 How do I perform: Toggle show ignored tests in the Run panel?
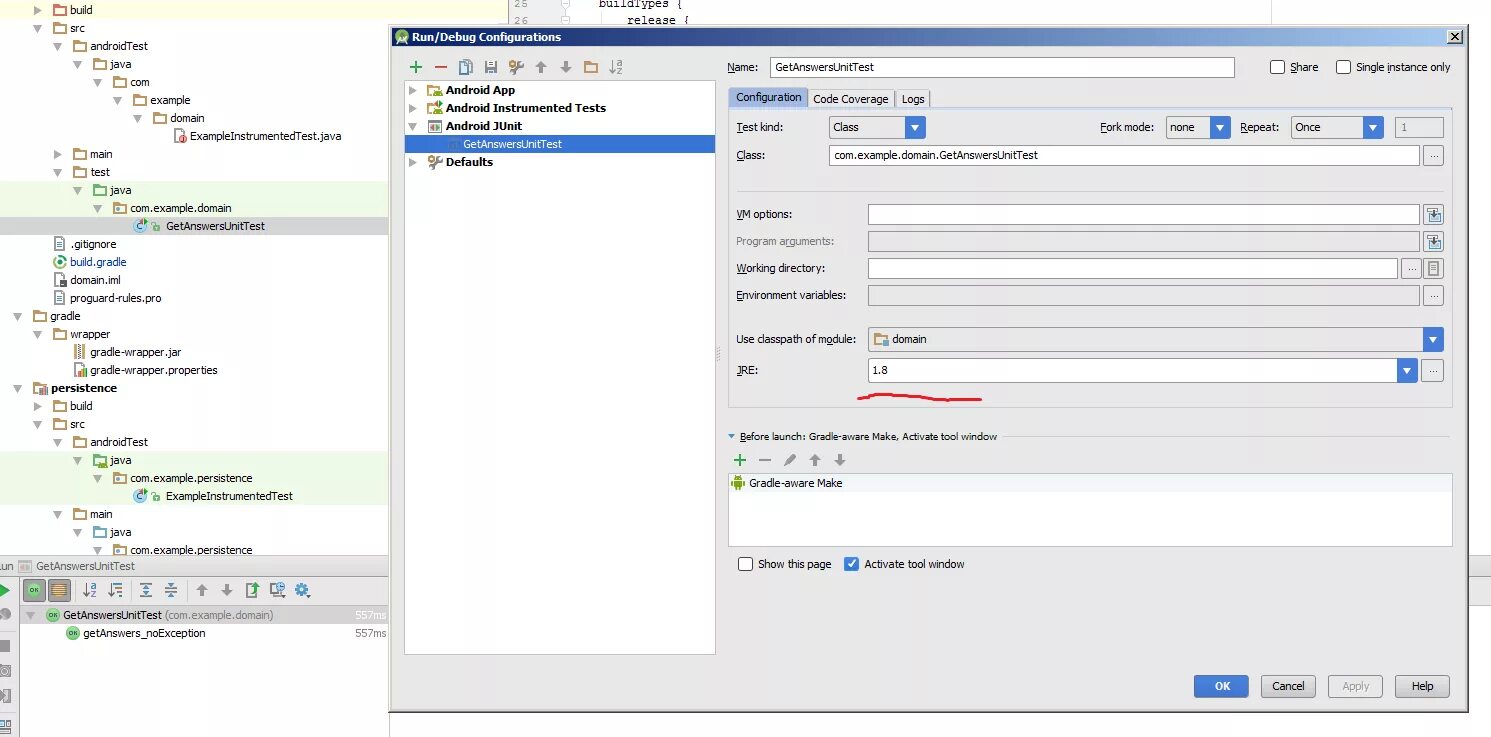tap(59, 590)
